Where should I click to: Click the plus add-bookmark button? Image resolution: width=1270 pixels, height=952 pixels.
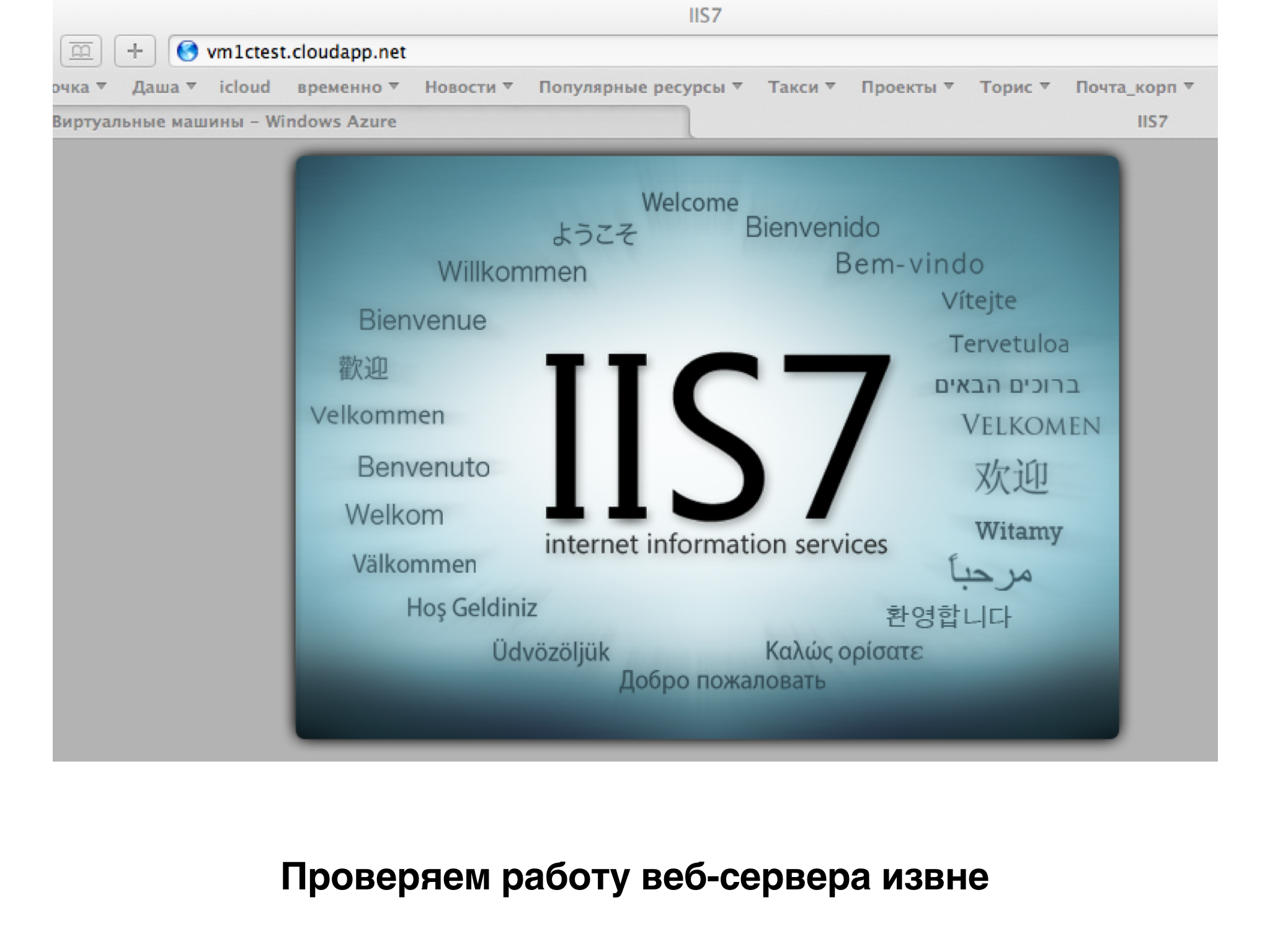click(x=135, y=51)
